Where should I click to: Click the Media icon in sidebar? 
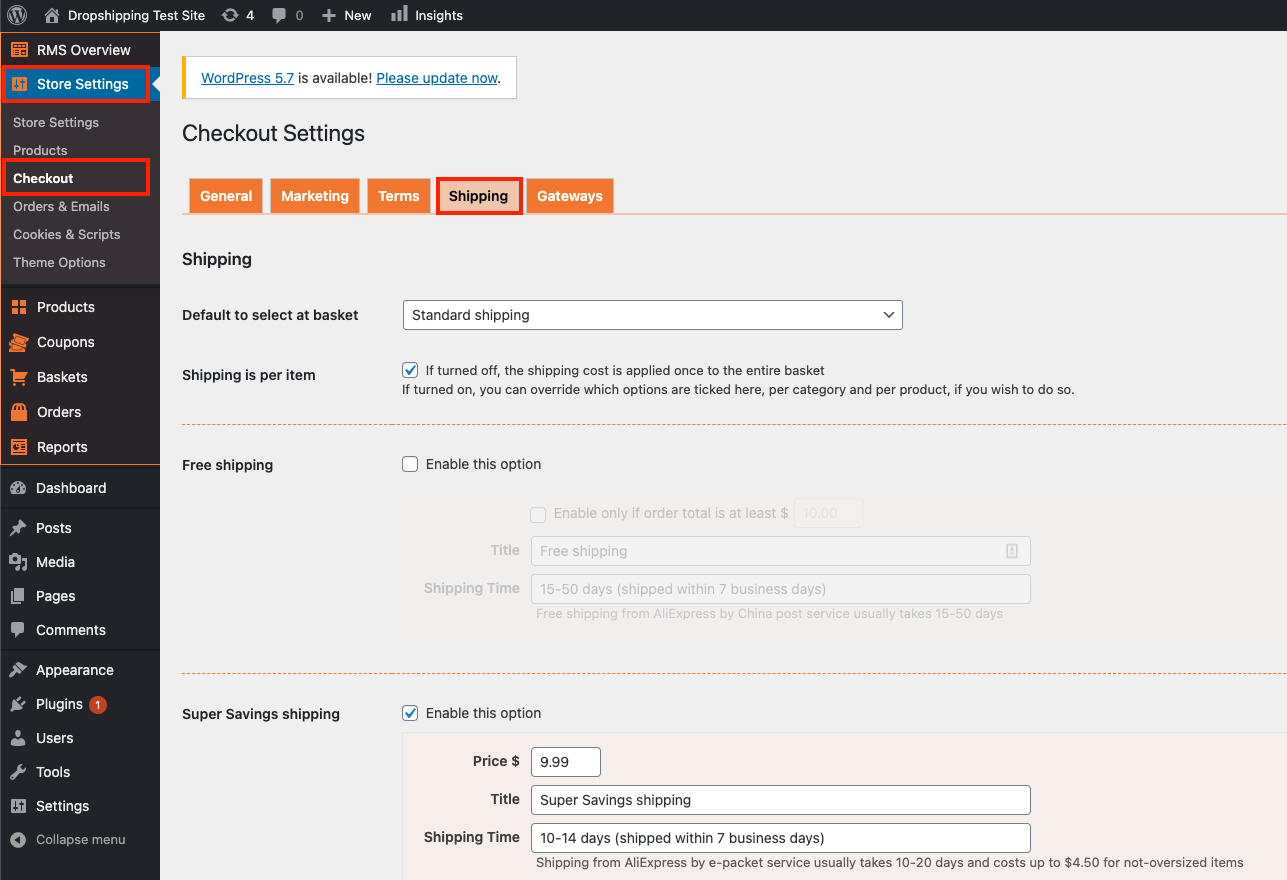click(18, 562)
